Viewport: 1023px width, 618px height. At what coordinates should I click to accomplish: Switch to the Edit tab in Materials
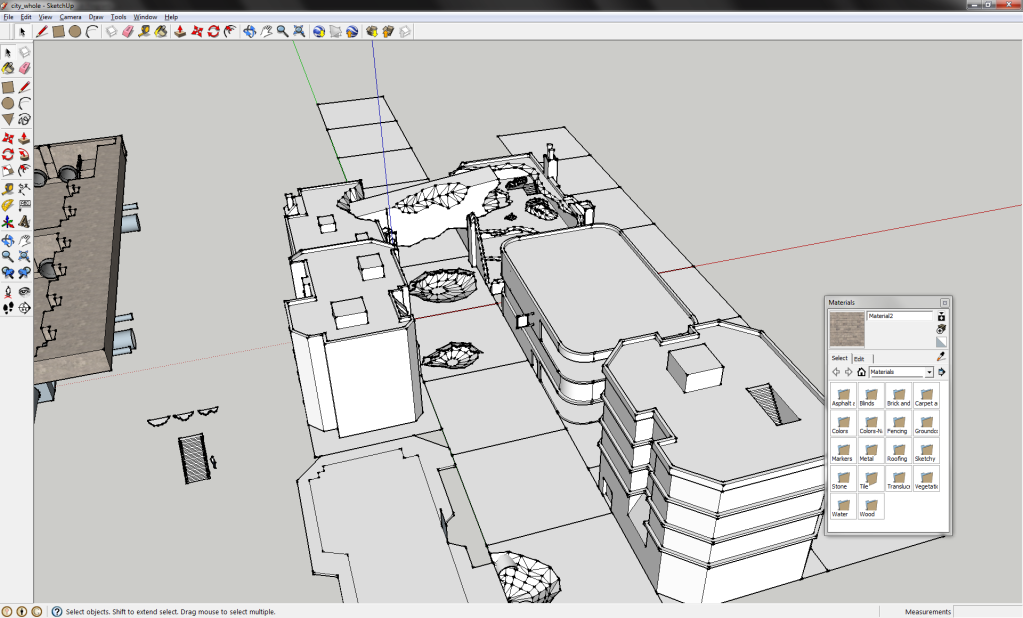[859, 359]
